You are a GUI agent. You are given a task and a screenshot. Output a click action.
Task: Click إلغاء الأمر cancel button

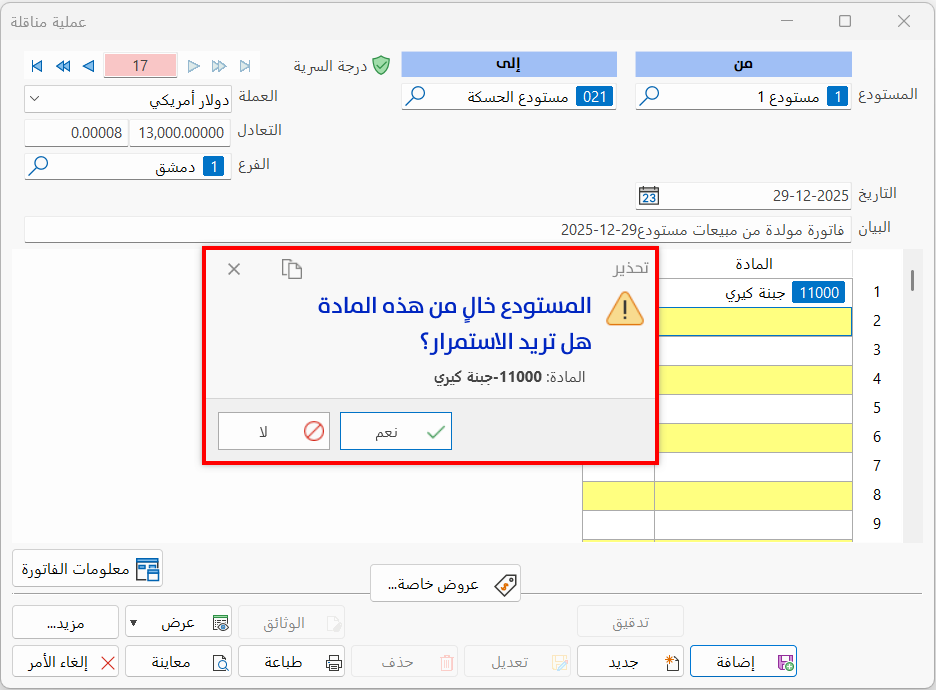pyautogui.click(x=66, y=663)
